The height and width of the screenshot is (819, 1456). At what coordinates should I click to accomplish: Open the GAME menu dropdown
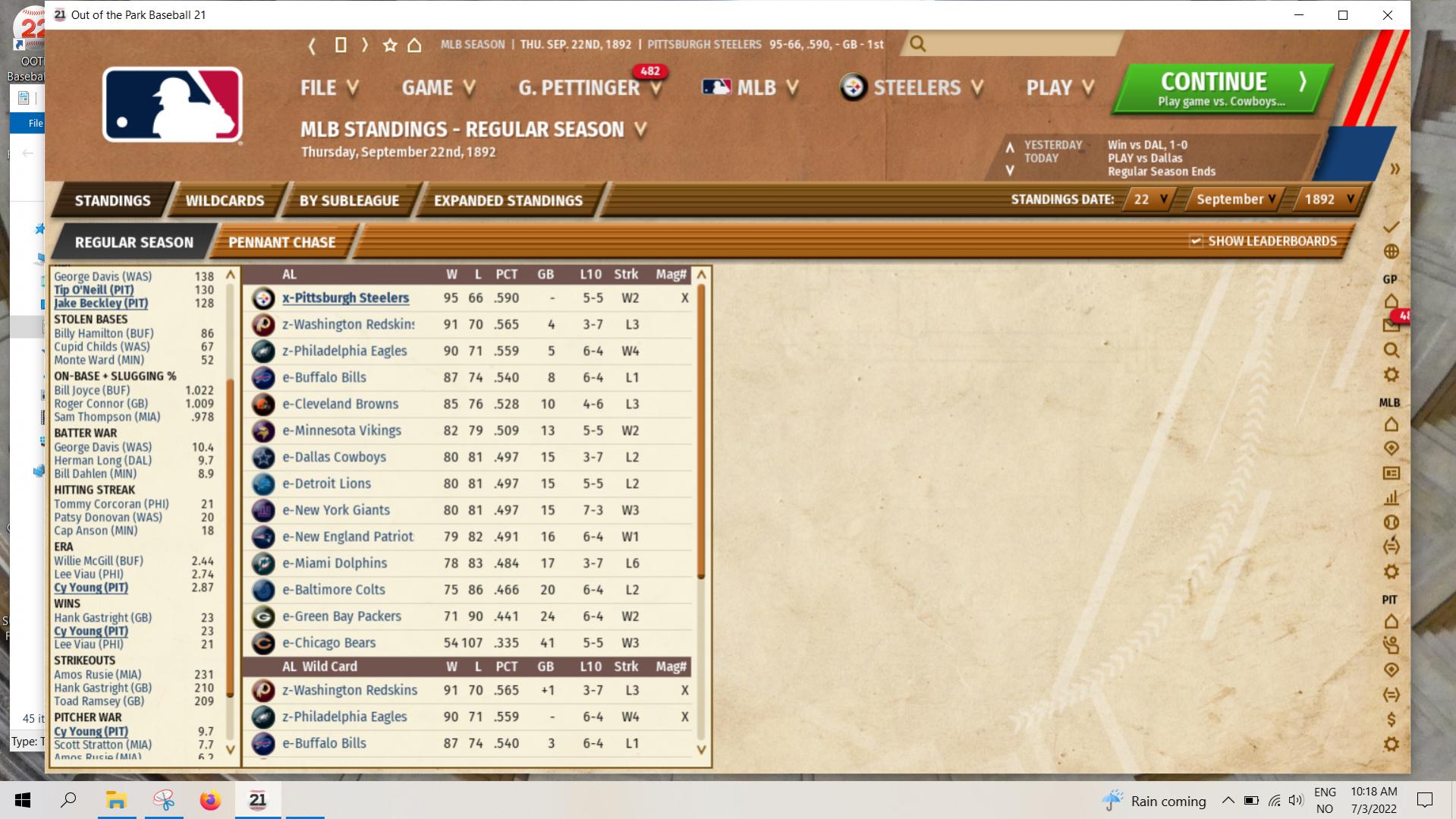coord(439,88)
